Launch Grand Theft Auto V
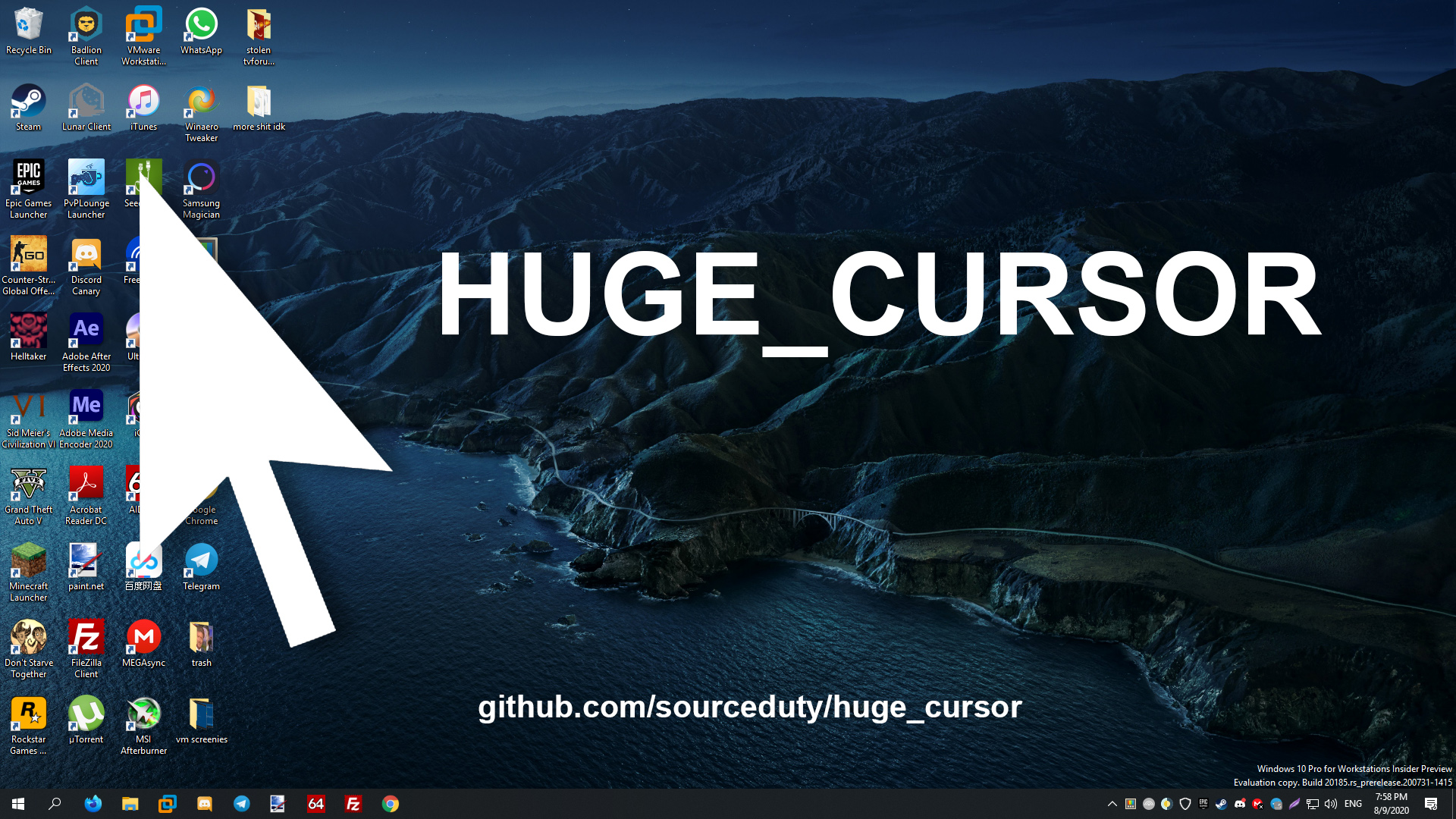The image size is (1456, 819). [28, 484]
